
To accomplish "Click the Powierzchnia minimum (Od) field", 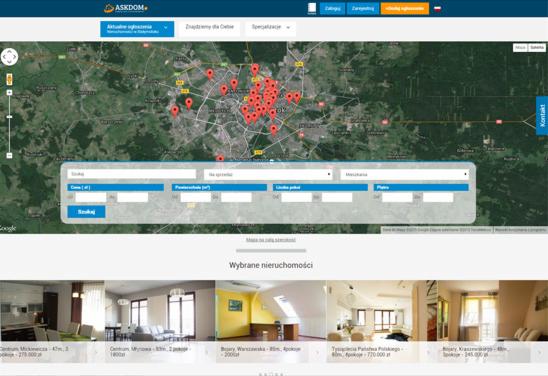I will click(196, 197).
